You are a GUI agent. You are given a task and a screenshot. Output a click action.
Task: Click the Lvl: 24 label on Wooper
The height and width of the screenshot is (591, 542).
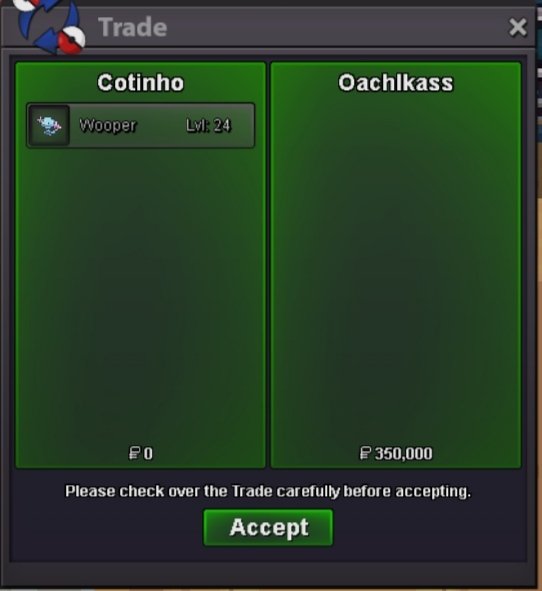pyautogui.click(x=208, y=126)
